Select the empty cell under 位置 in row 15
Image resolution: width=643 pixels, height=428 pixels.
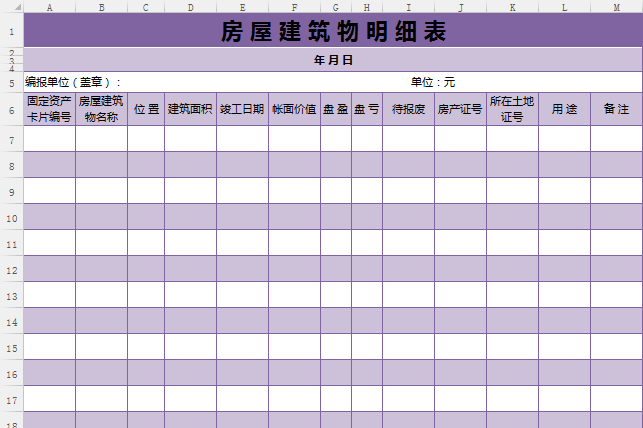[146, 347]
